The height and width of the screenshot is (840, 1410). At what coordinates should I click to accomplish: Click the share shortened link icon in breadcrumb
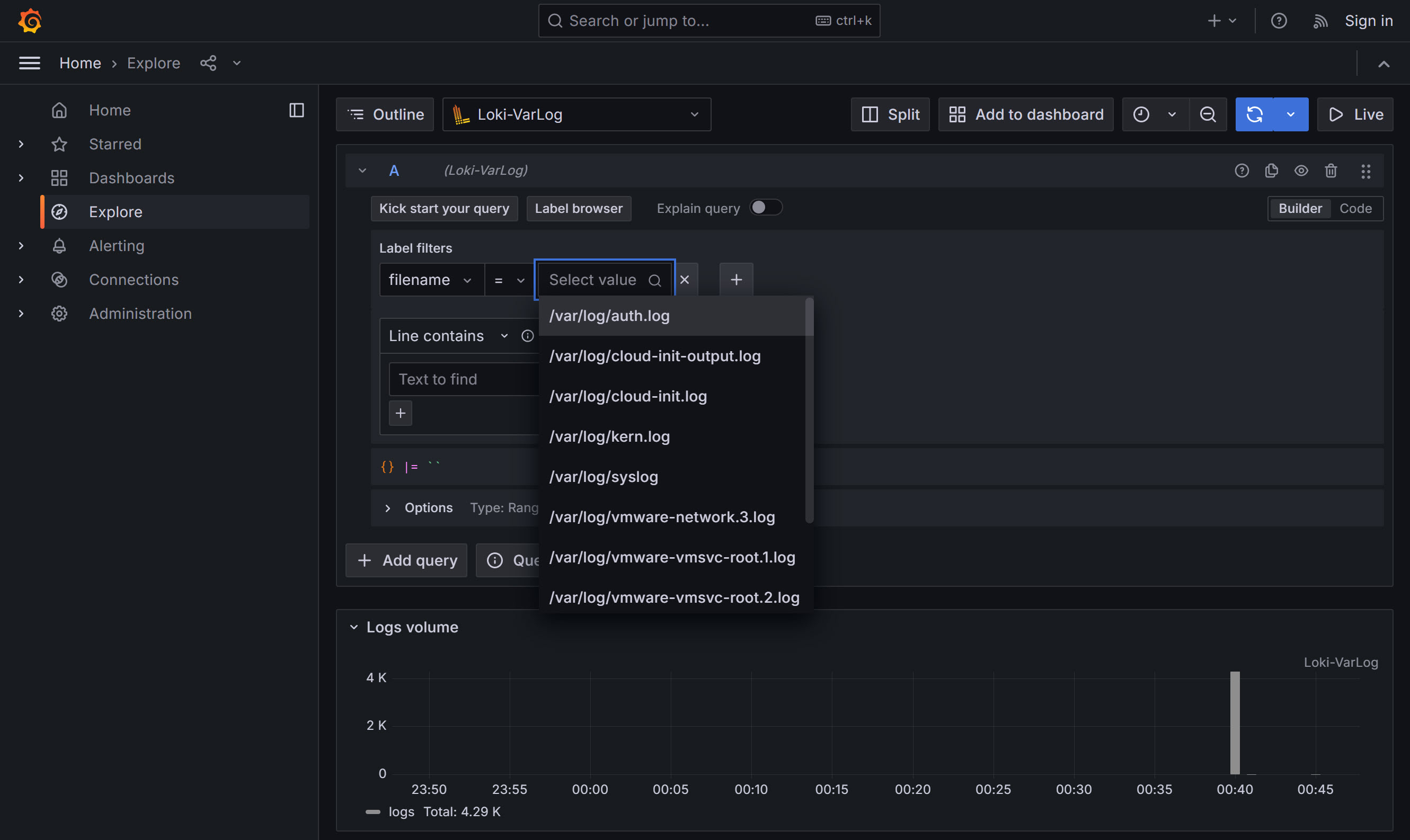click(208, 63)
